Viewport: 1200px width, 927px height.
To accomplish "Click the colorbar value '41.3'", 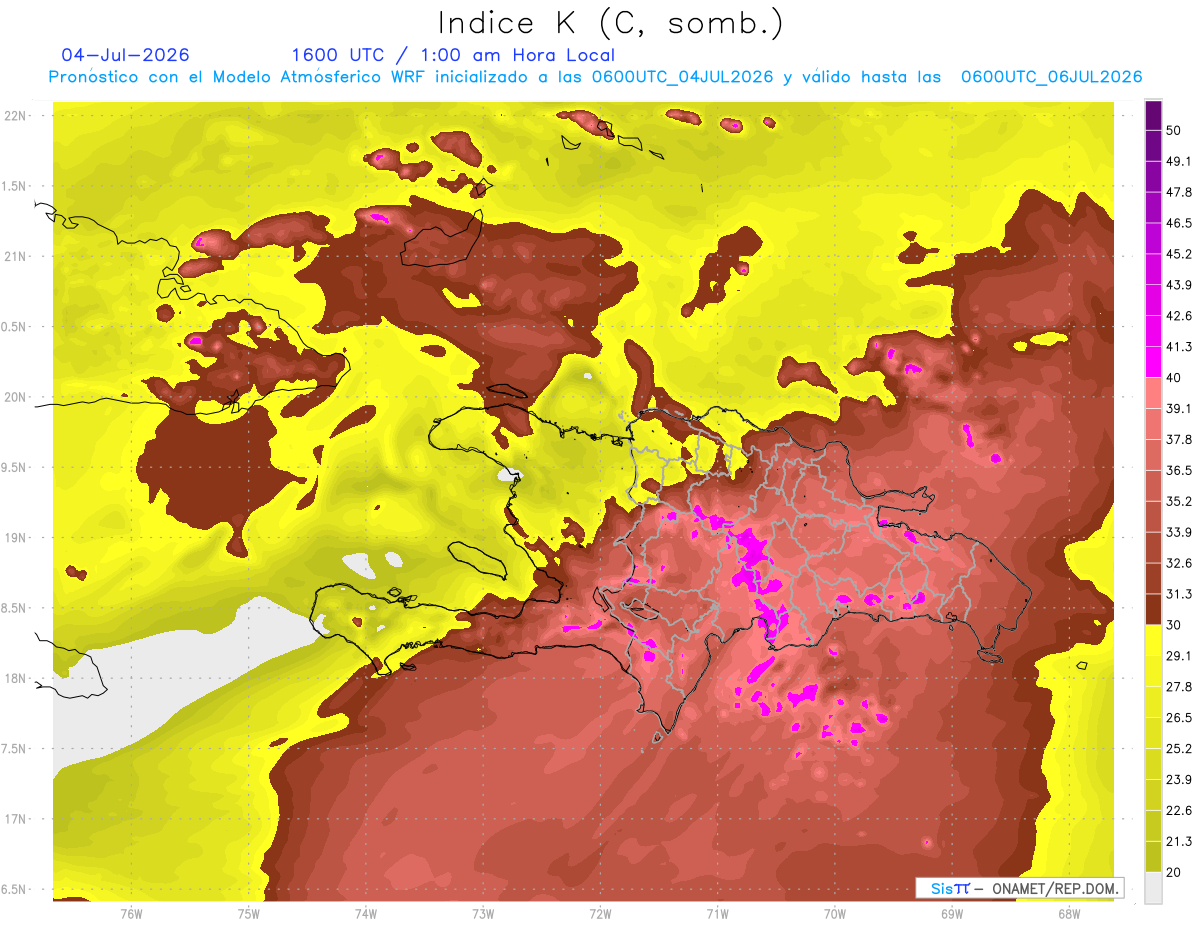I will tap(1179, 347).
